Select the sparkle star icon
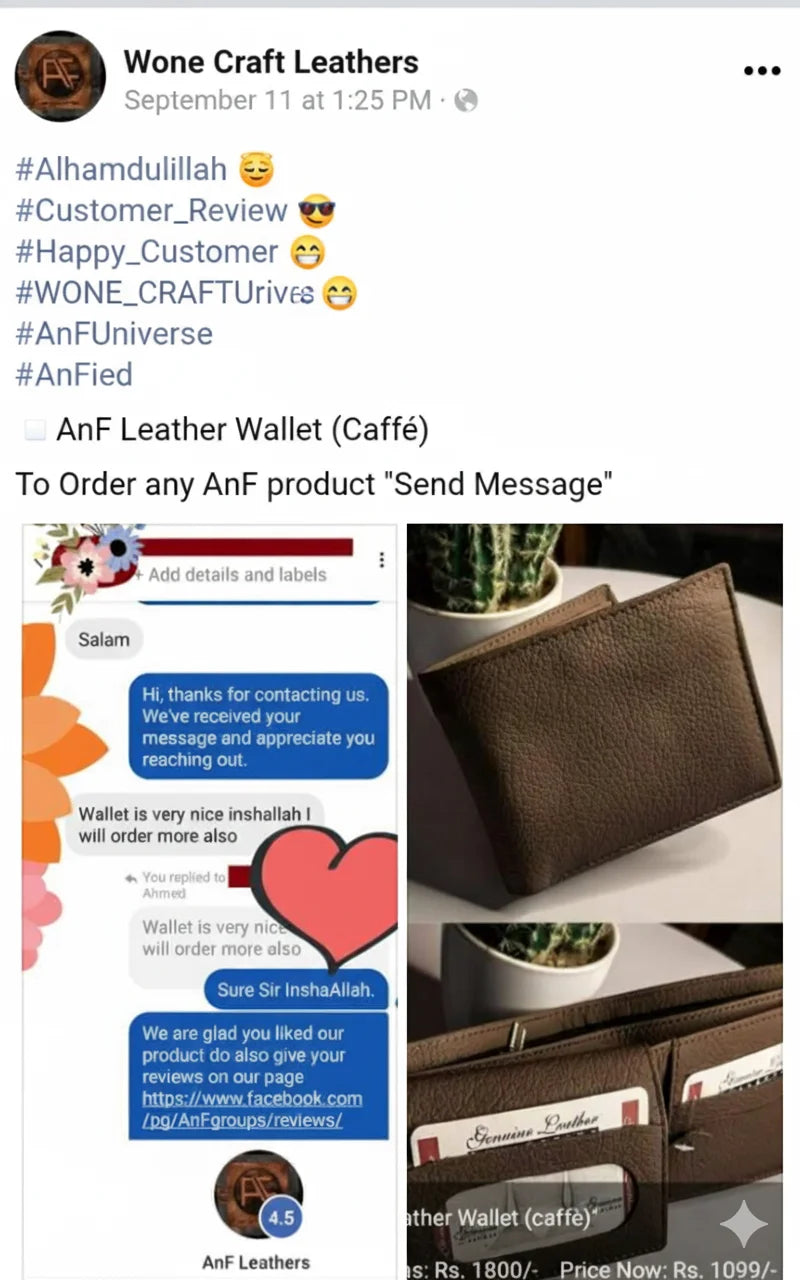The image size is (800, 1280). 743,1223
